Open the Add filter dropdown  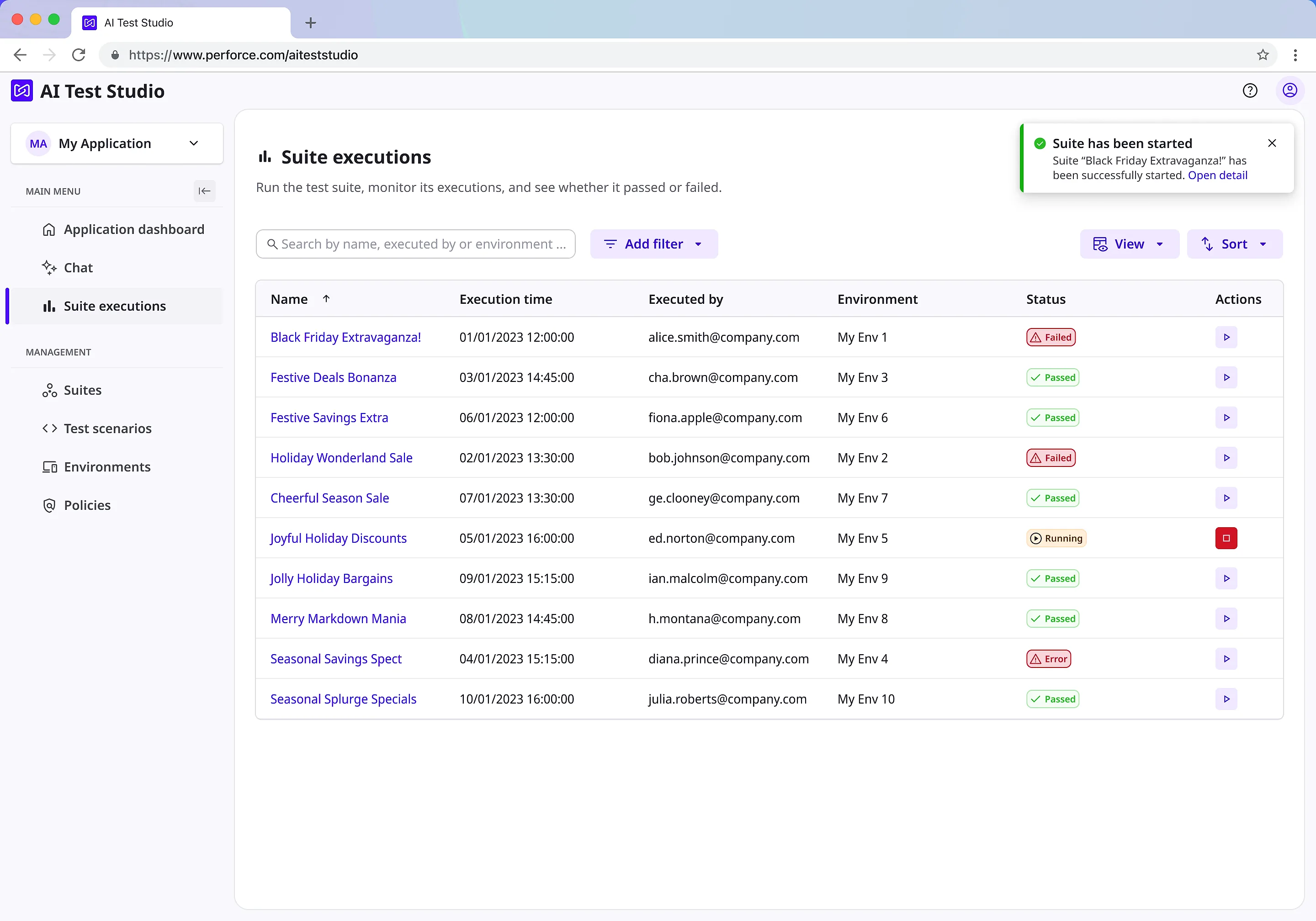(x=653, y=244)
